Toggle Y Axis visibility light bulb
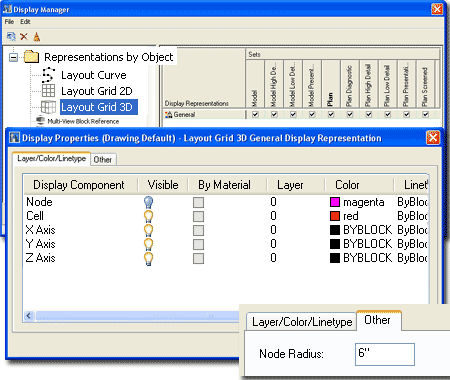Screen dimensions: 450x380 [x=148, y=244]
